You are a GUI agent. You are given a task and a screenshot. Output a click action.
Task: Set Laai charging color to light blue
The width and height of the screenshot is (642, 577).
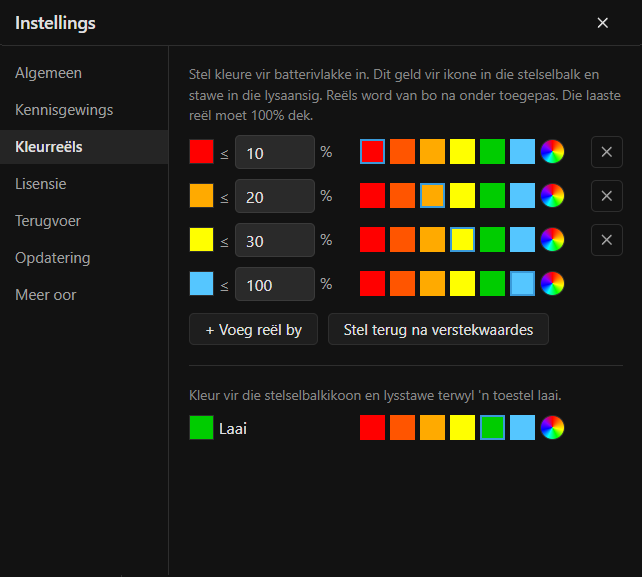pyautogui.click(x=522, y=428)
